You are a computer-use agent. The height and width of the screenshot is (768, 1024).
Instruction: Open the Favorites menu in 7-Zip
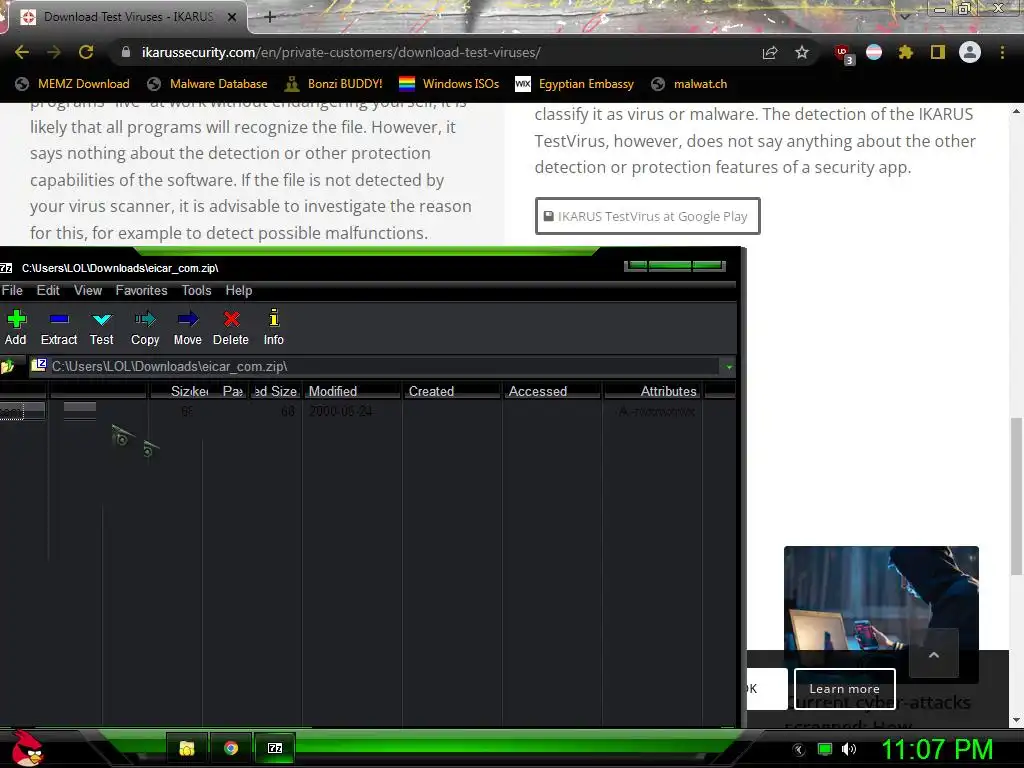pos(141,291)
